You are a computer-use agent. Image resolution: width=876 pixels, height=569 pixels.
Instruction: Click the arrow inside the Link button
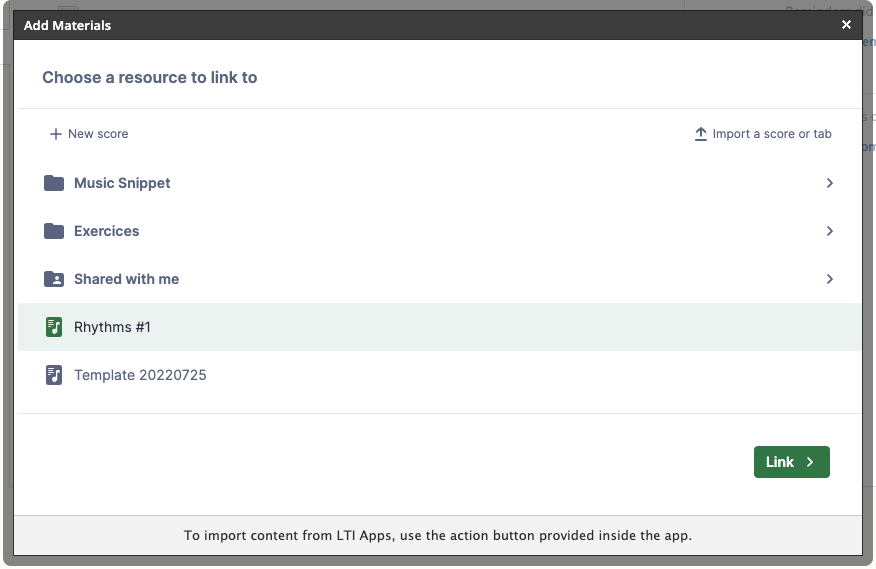[x=810, y=462]
